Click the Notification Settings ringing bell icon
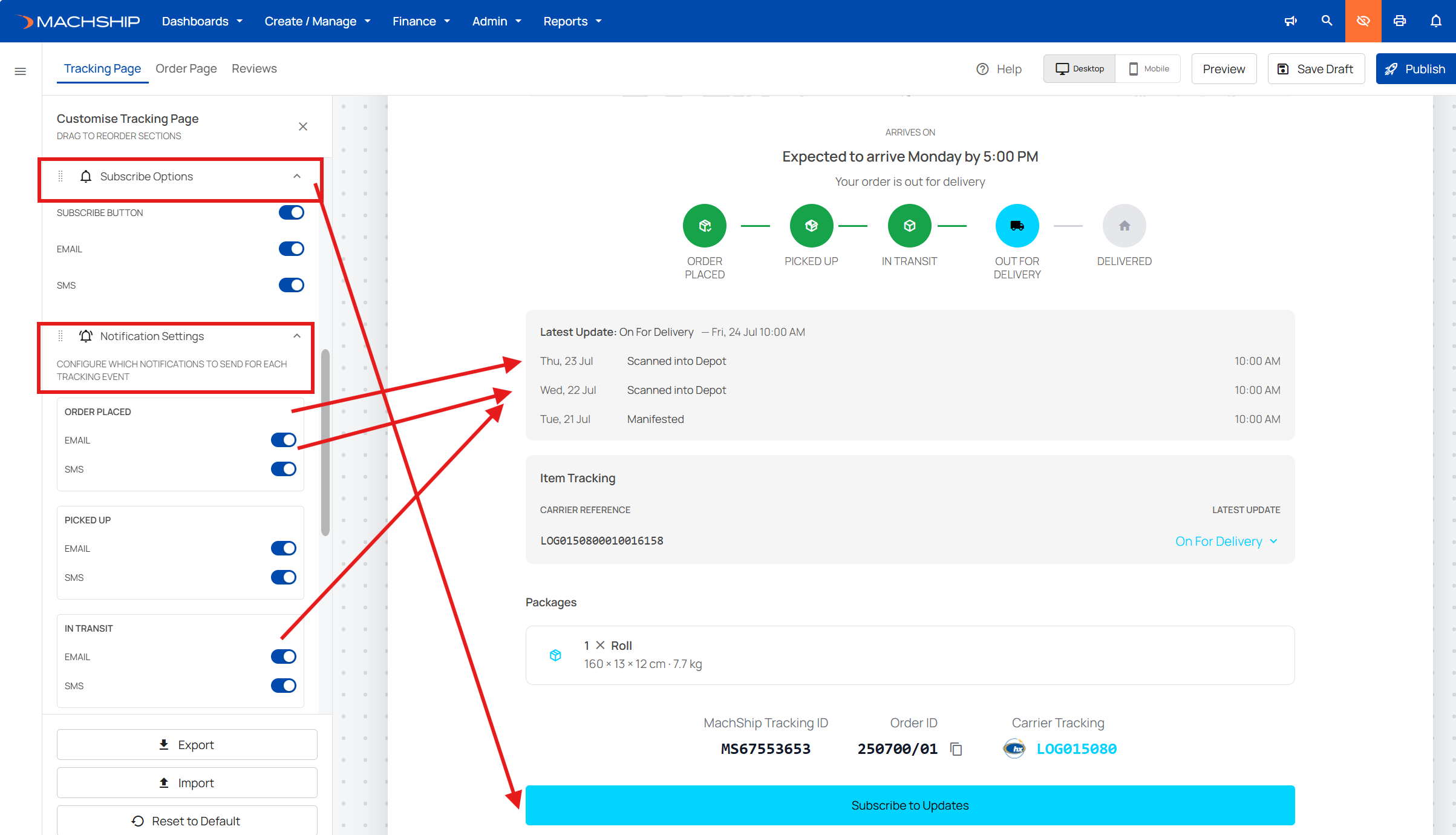1456x835 pixels. 86,336
